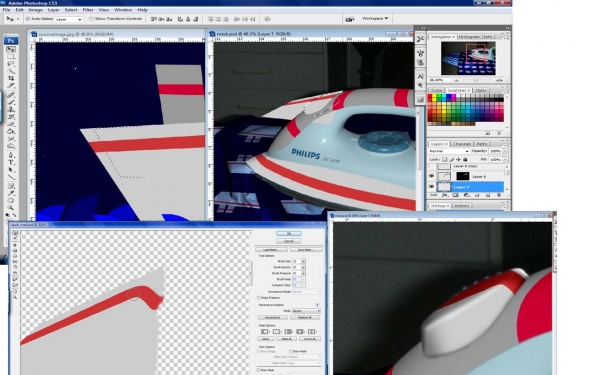Select the Eraser tool
600x375 pixels.
pos(11,124)
